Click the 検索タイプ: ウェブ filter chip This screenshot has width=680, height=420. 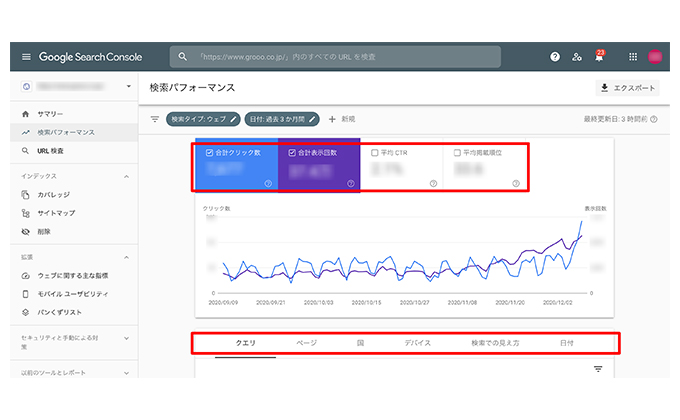coord(203,119)
